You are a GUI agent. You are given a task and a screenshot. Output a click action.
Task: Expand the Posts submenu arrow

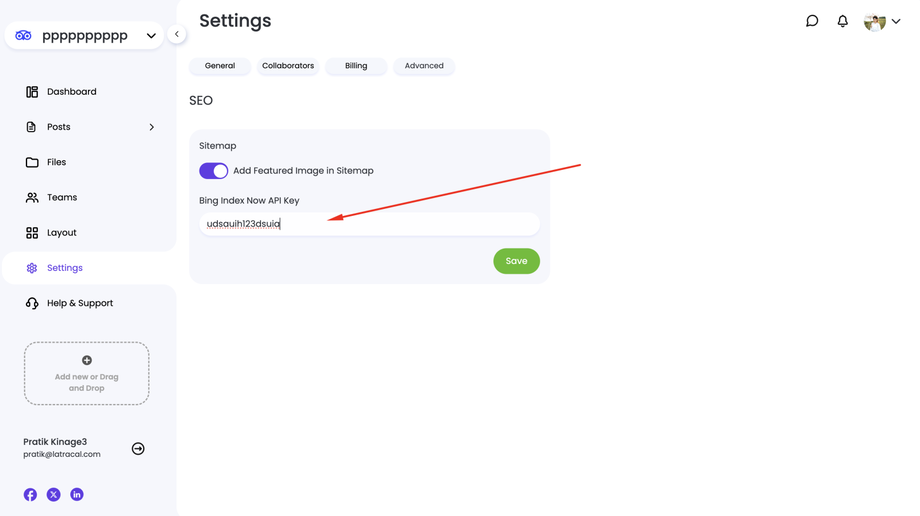click(x=152, y=127)
